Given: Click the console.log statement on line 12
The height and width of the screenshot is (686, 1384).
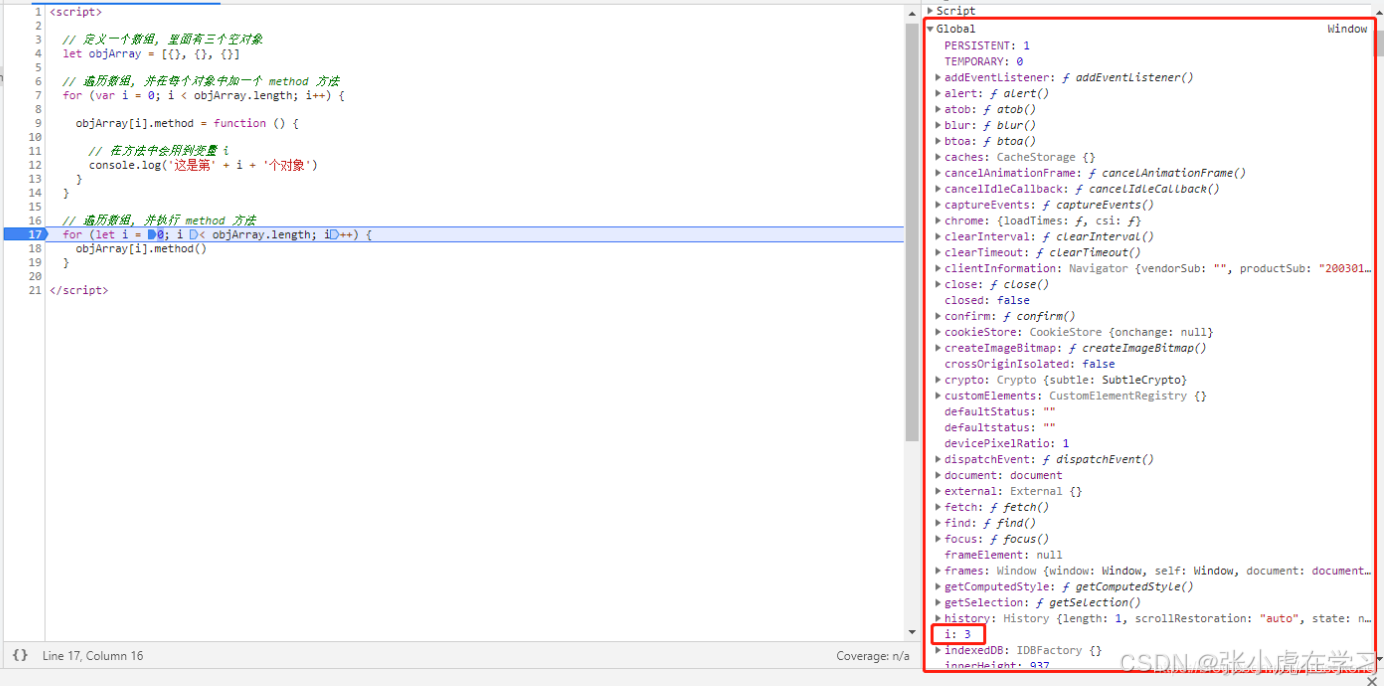Looking at the screenshot, I should [203, 165].
